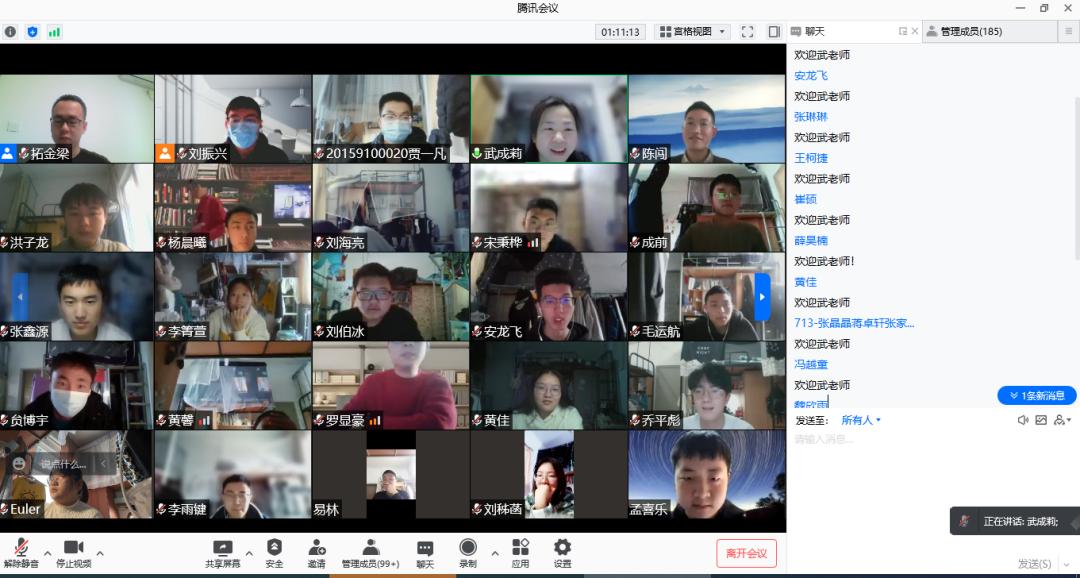Start recording with the 录制 button
Screen dimensions: 1080x578
pyautogui.click(x=468, y=548)
